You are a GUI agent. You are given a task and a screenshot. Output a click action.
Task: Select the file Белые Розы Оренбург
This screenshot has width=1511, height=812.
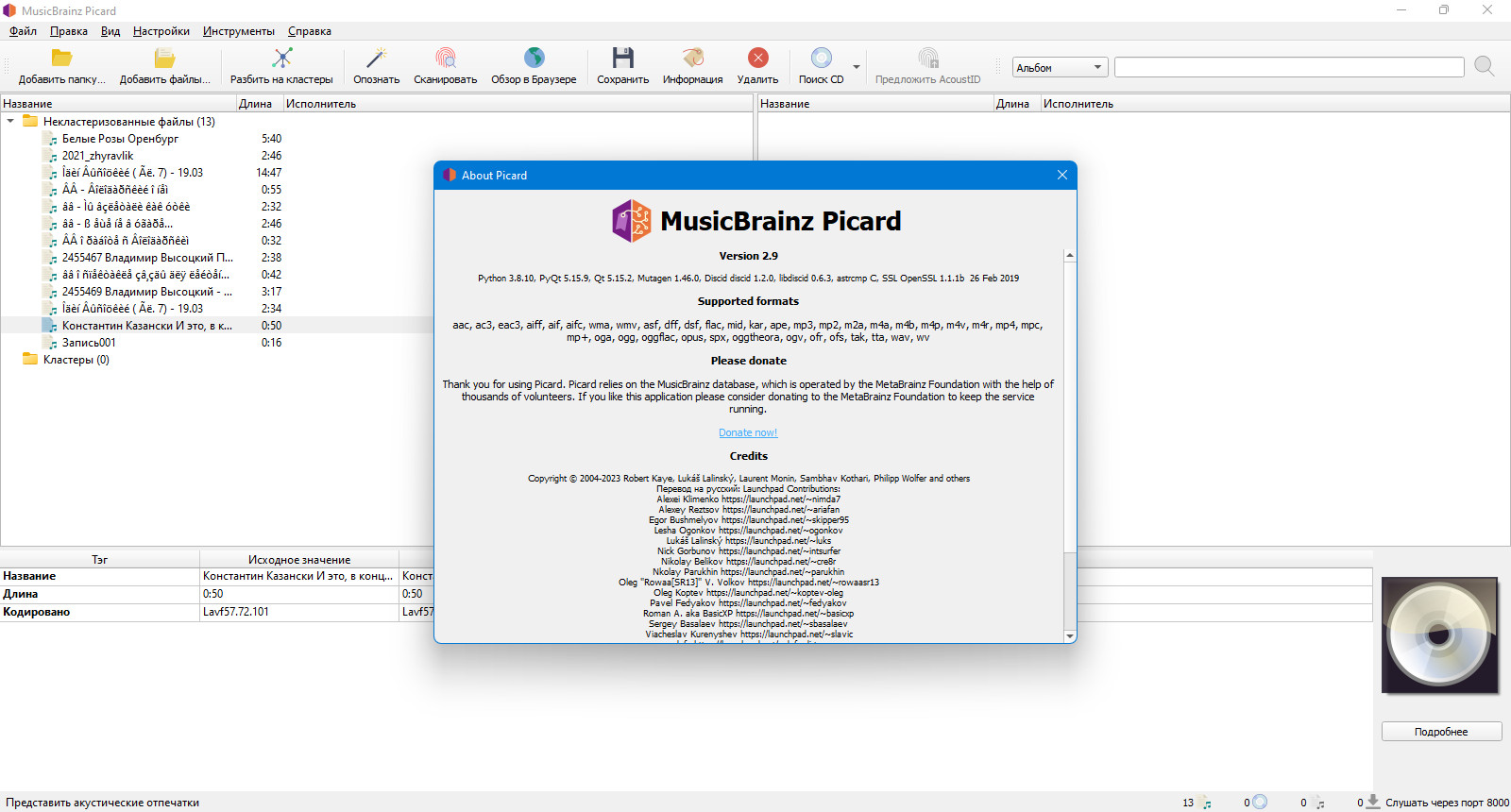[x=120, y=139]
